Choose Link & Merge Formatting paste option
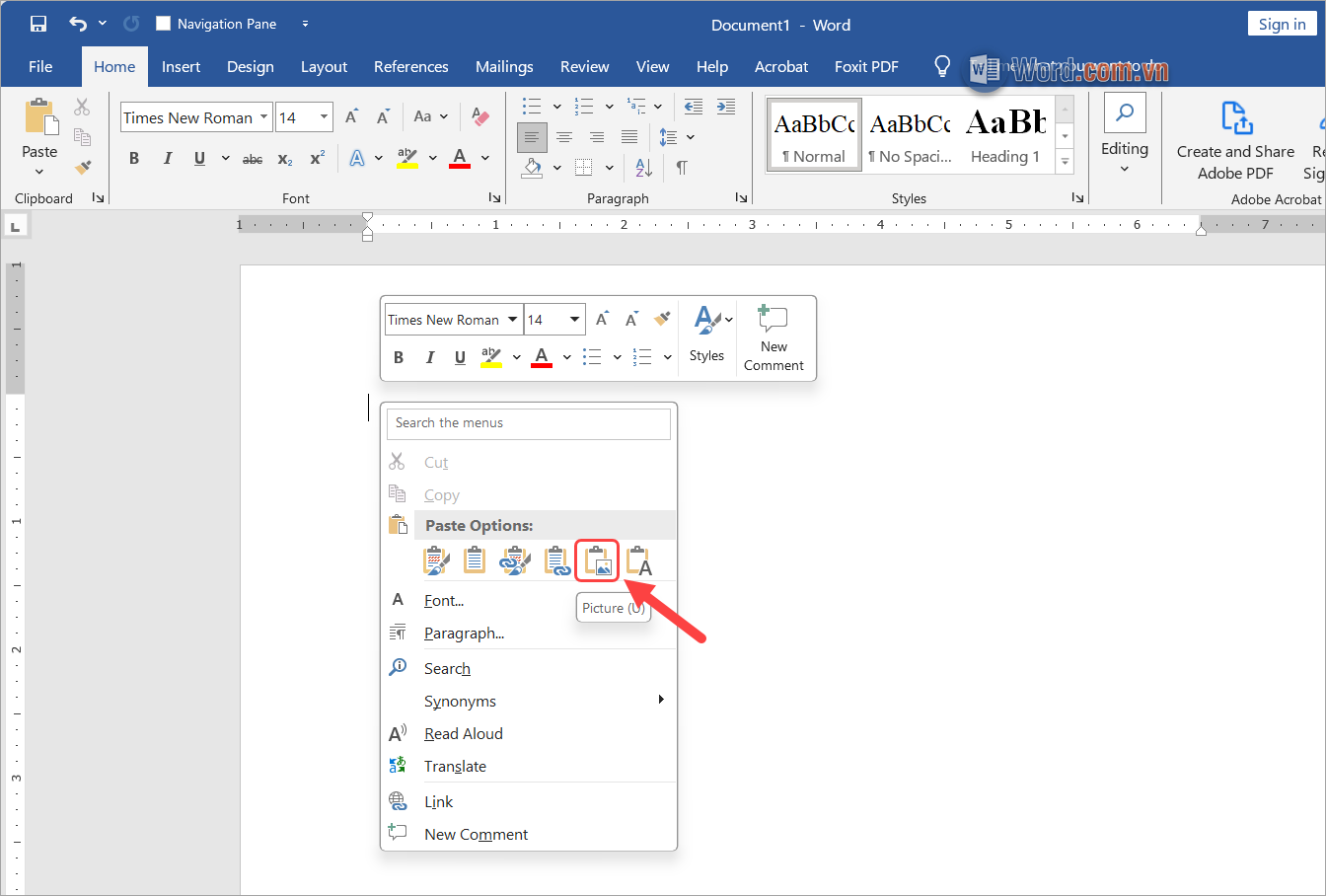Screen dimensions: 1326x896 [557, 560]
